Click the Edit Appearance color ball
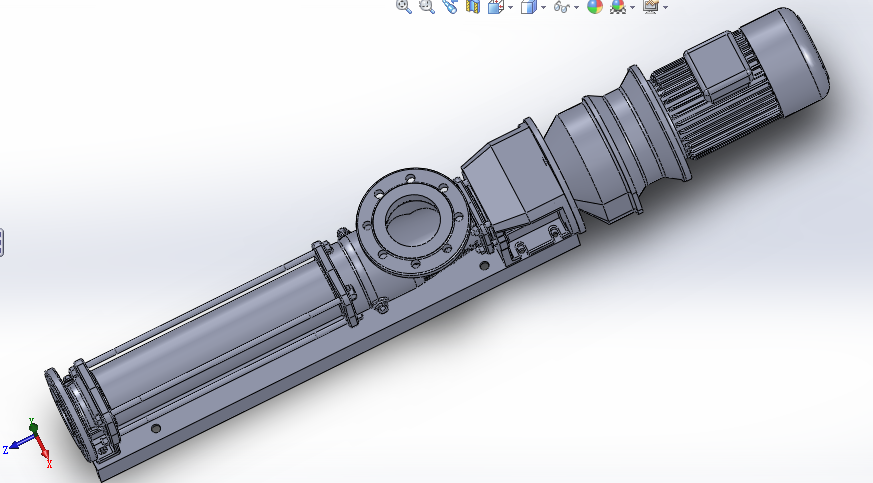Image resolution: width=873 pixels, height=483 pixels. pyautogui.click(x=595, y=6)
